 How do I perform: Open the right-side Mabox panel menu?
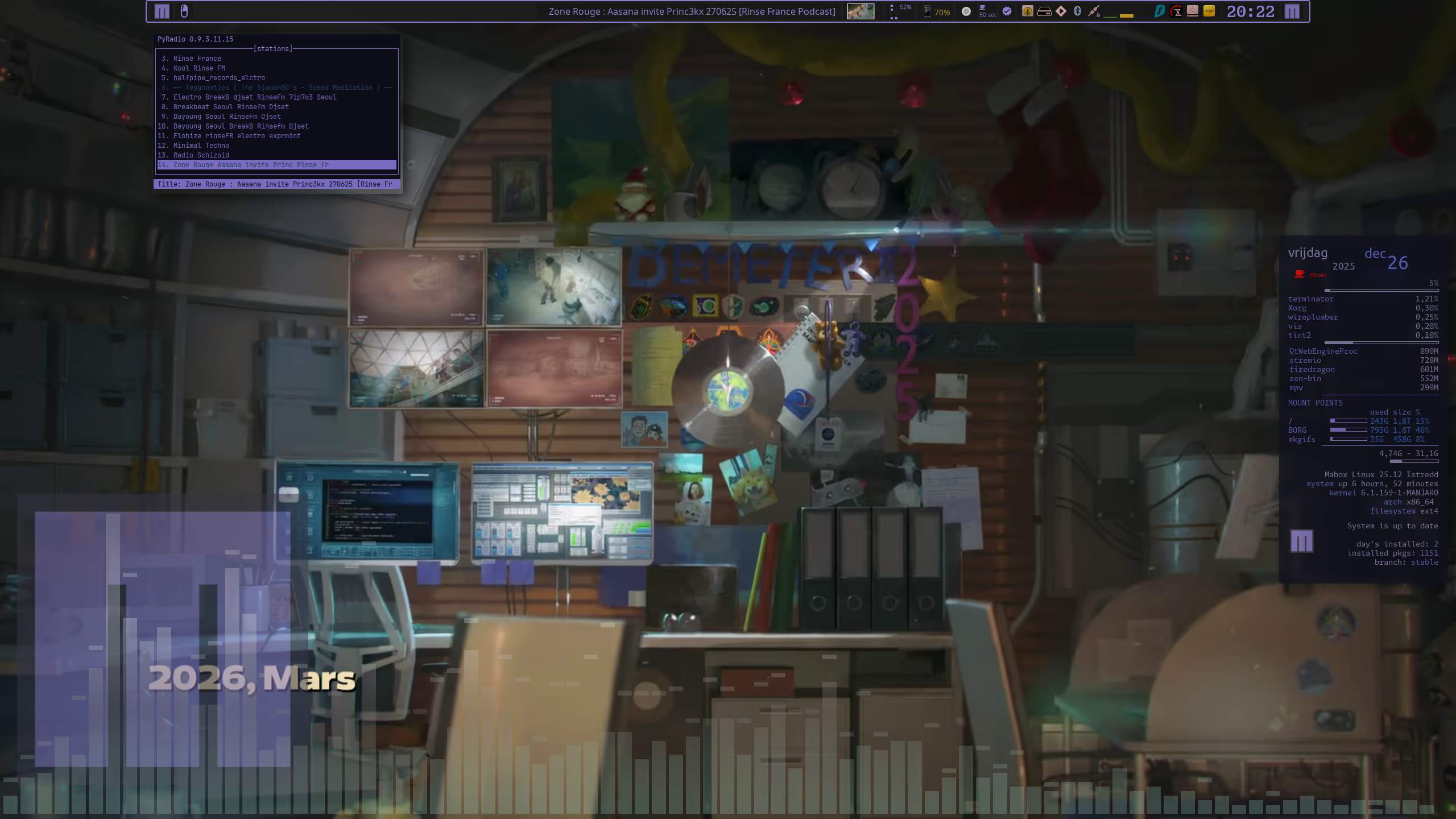click(x=1292, y=11)
